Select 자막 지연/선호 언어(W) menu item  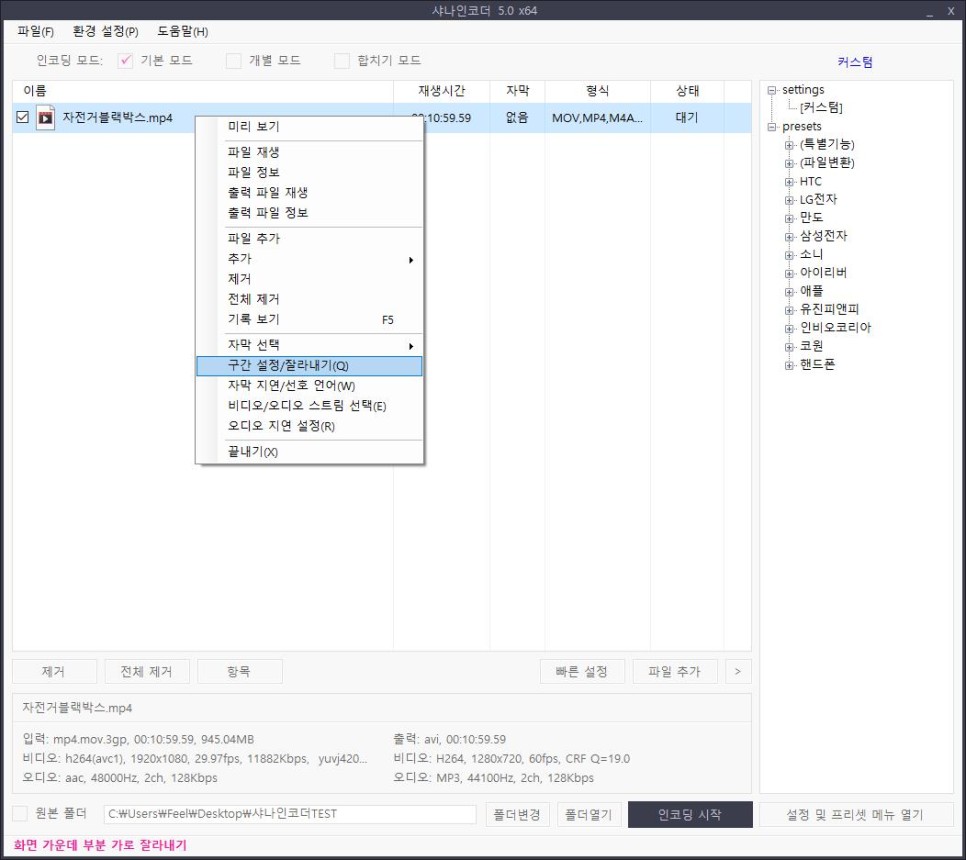[x=310, y=386]
